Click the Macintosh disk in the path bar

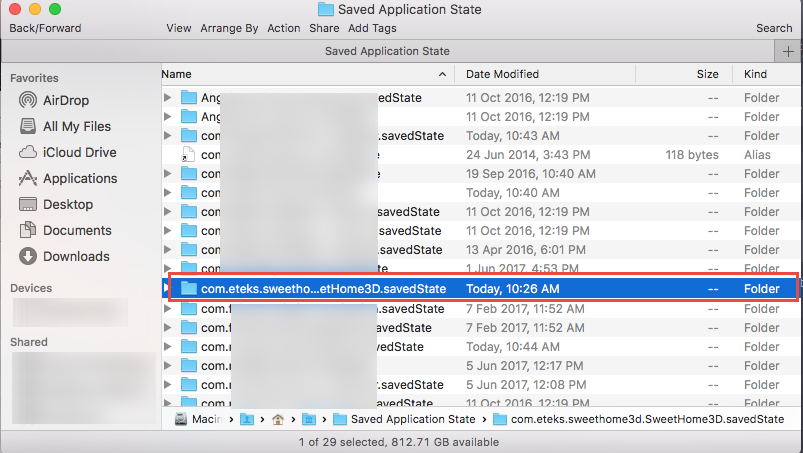click(199, 419)
